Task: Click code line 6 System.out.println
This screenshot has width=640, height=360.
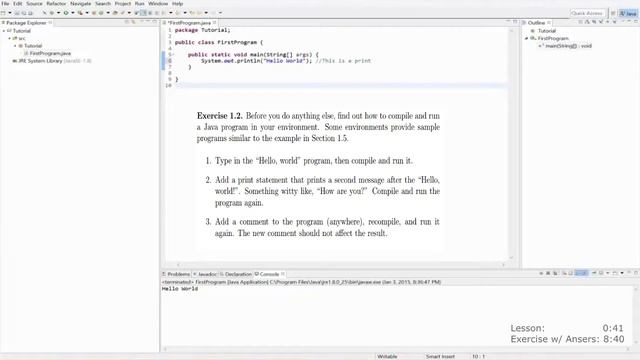Action: 286,61
